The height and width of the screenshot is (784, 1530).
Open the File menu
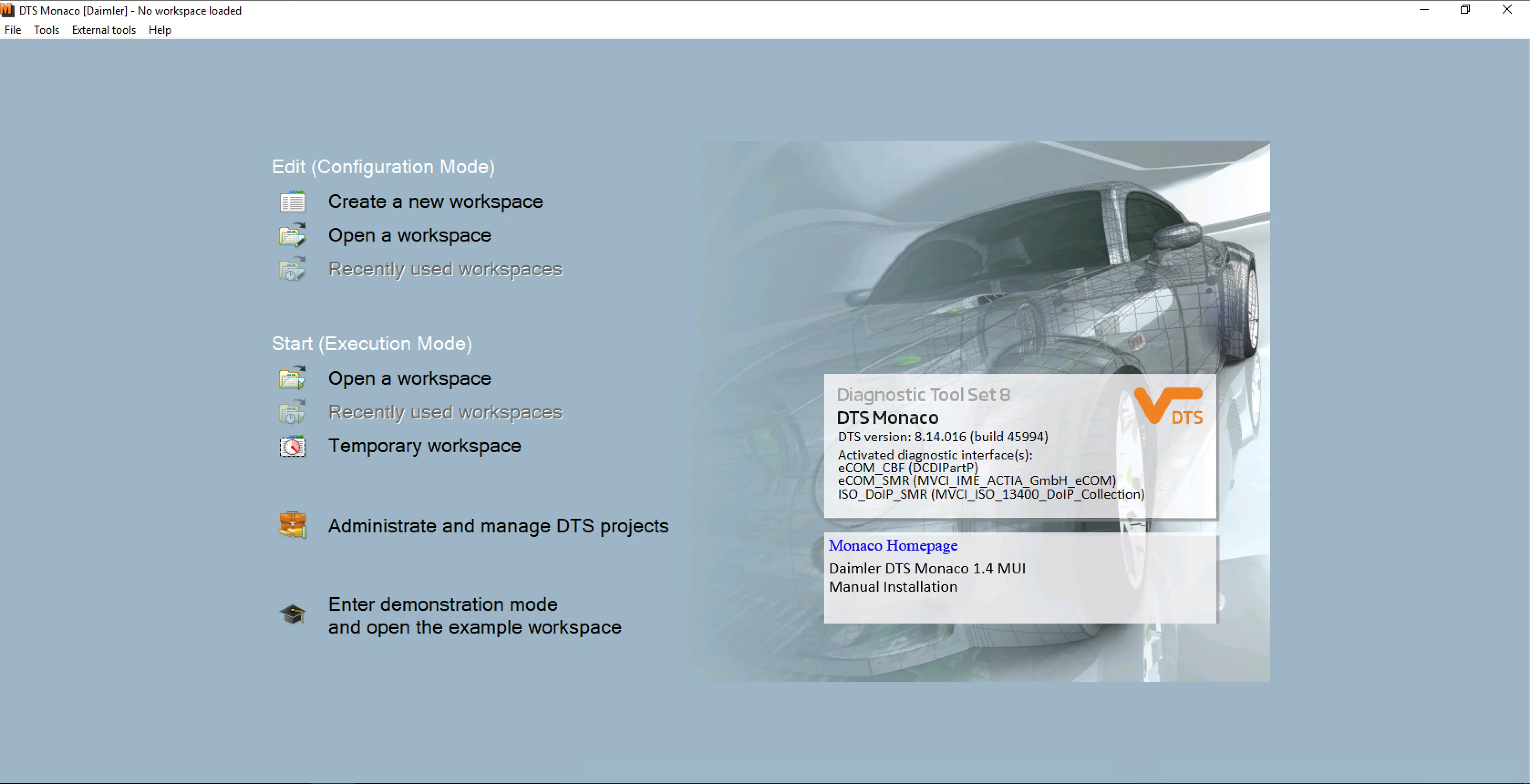12,30
